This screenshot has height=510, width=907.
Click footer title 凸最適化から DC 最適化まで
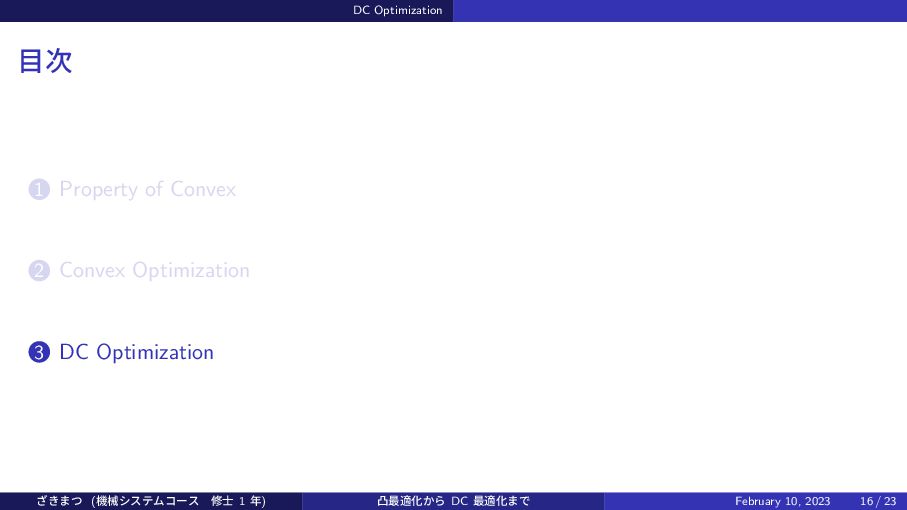pyautogui.click(x=454, y=501)
